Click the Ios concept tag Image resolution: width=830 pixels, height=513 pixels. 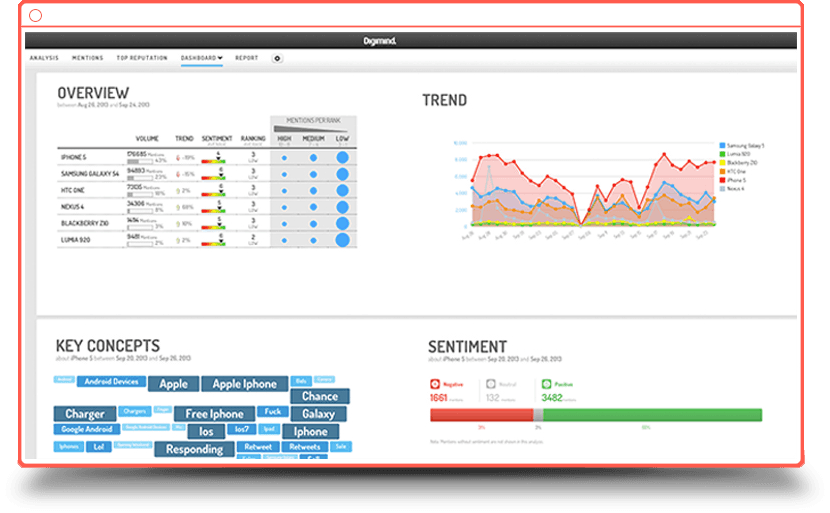(x=206, y=431)
